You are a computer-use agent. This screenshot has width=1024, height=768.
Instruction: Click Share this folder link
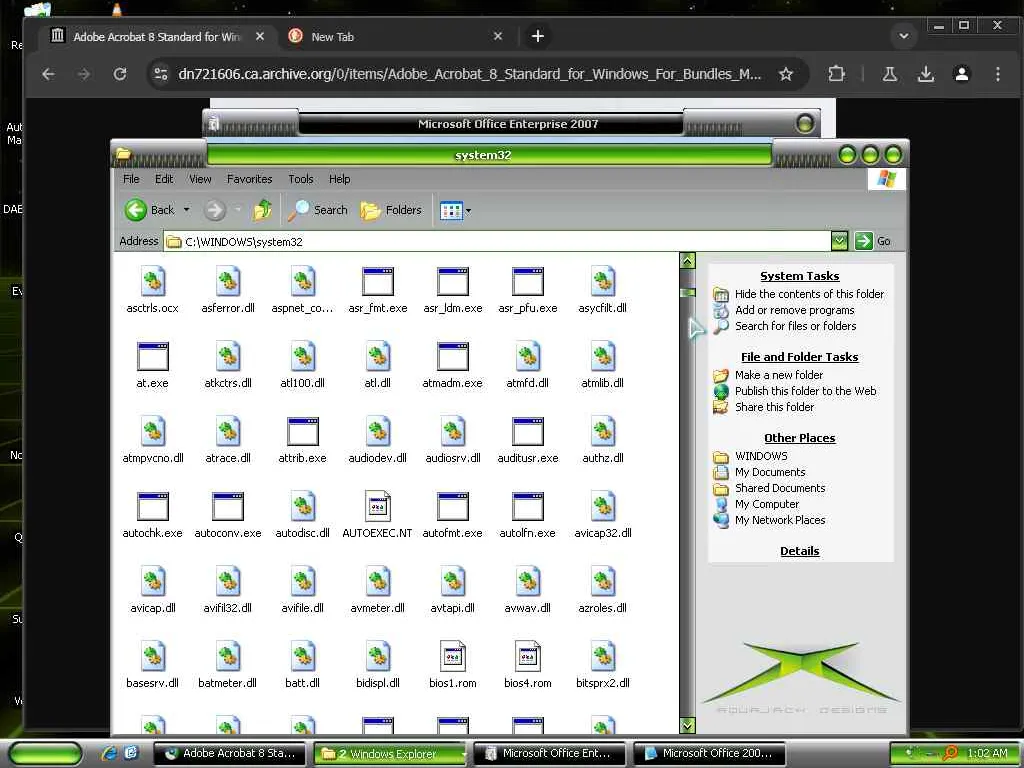coord(775,407)
